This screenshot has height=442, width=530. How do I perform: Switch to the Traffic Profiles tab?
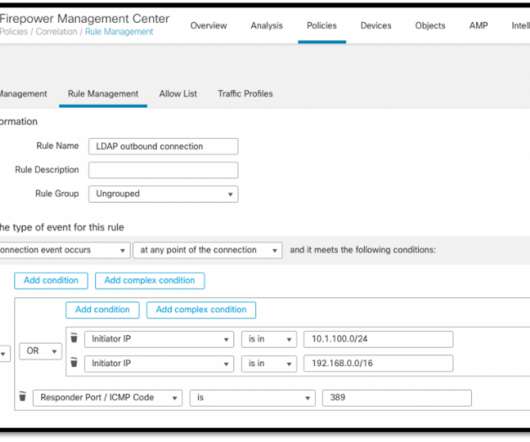(245, 94)
